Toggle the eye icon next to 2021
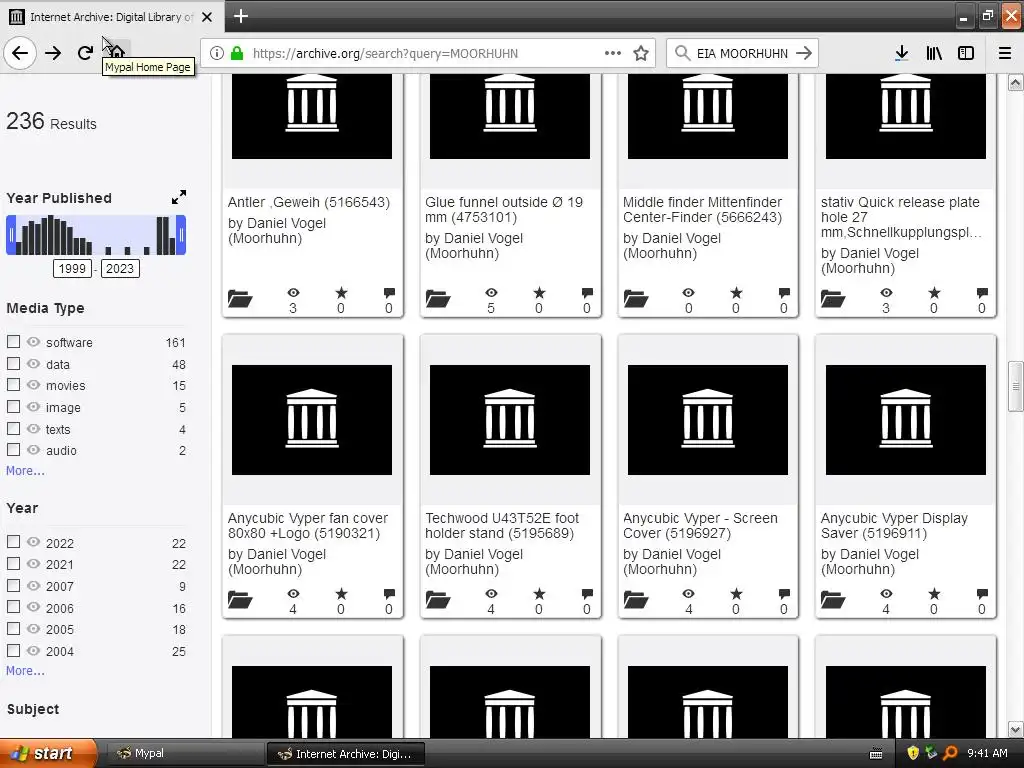1024x768 pixels. click(x=33, y=564)
